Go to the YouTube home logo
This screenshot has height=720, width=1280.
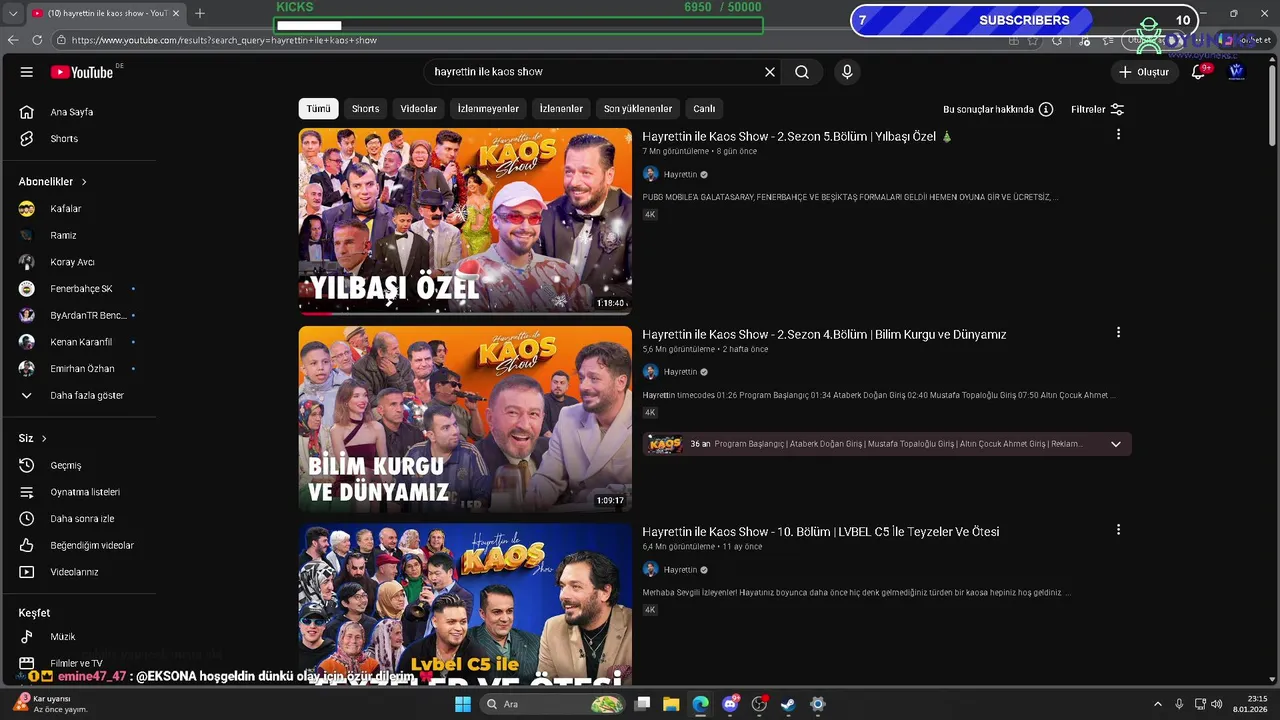pos(82,72)
